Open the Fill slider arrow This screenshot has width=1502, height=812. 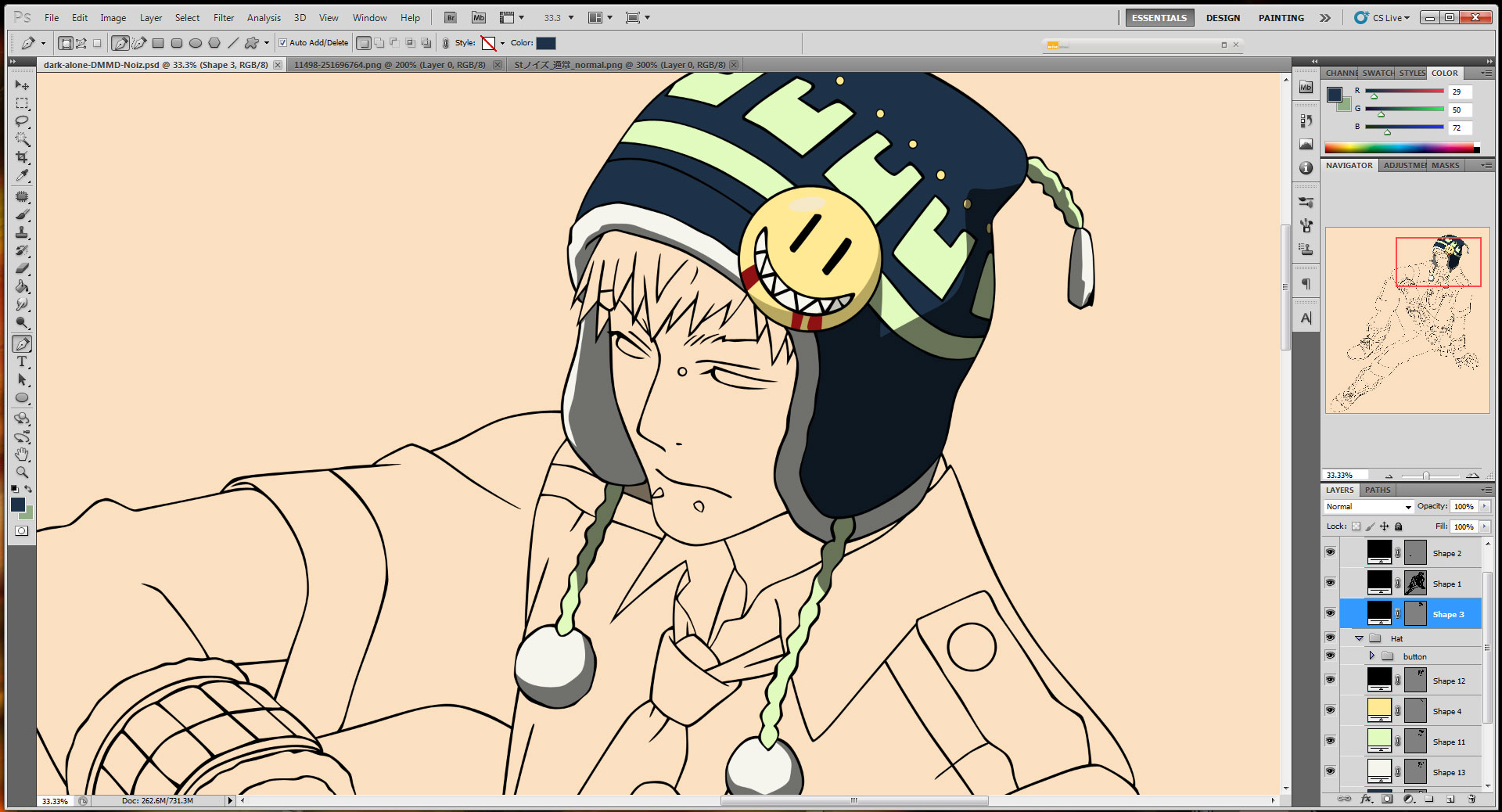(1484, 526)
